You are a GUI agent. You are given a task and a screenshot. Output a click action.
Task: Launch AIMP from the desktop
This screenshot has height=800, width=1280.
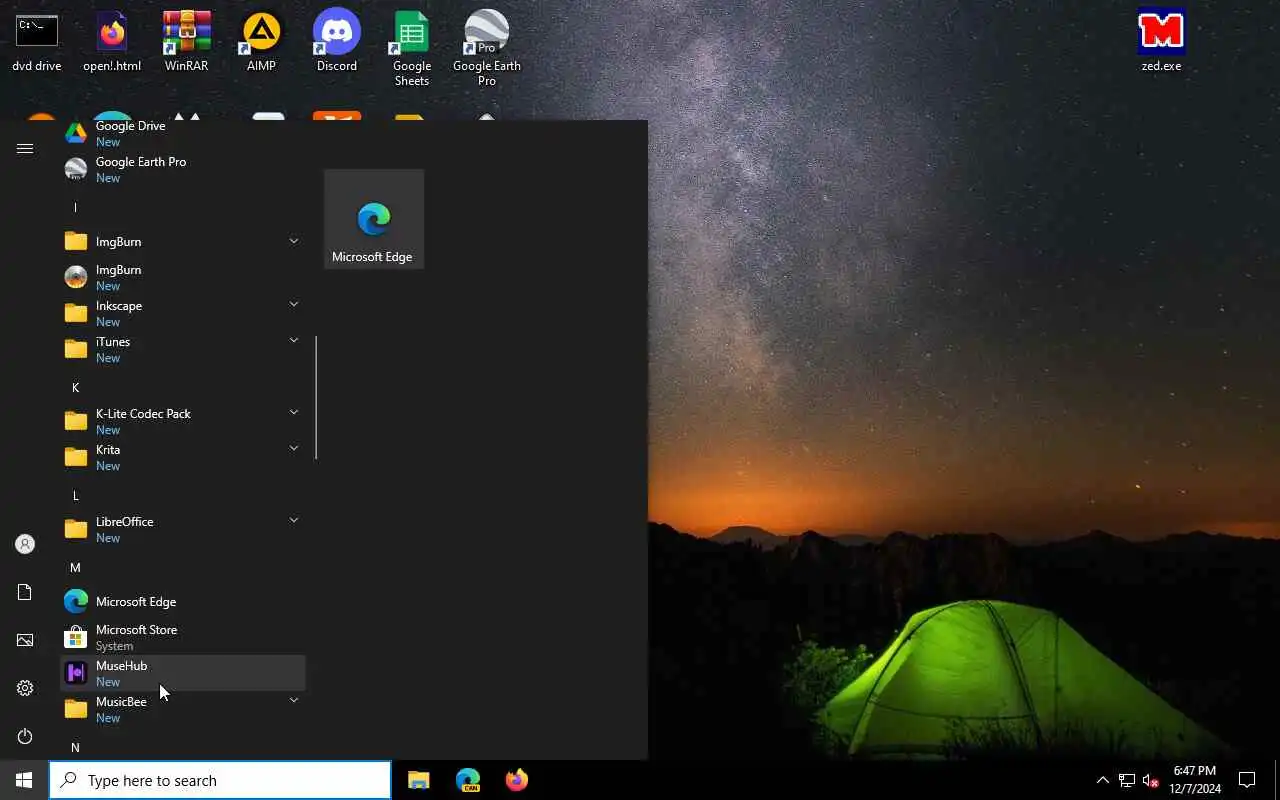point(261,41)
